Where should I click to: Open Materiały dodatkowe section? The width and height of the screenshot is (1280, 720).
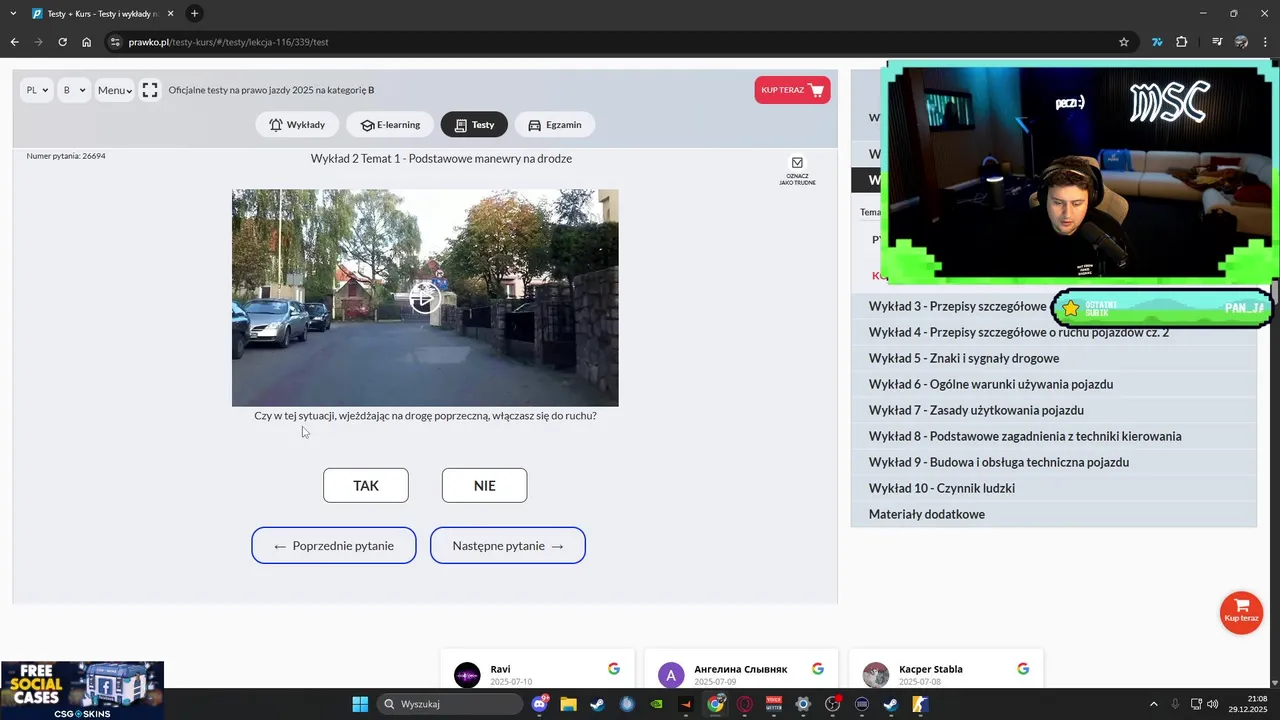tap(1054, 514)
